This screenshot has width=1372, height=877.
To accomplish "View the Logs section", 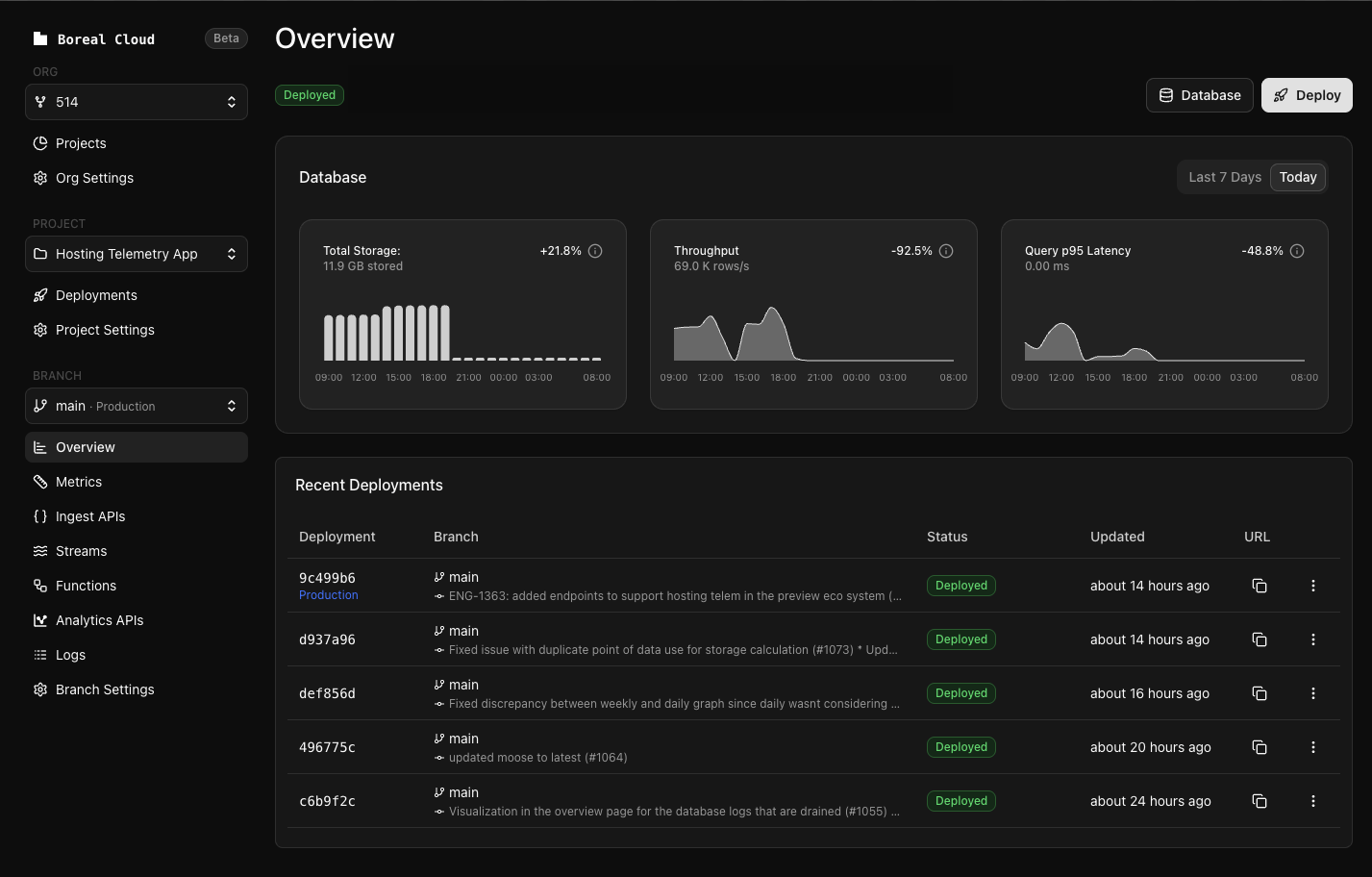I will click(x=69, y=655).
